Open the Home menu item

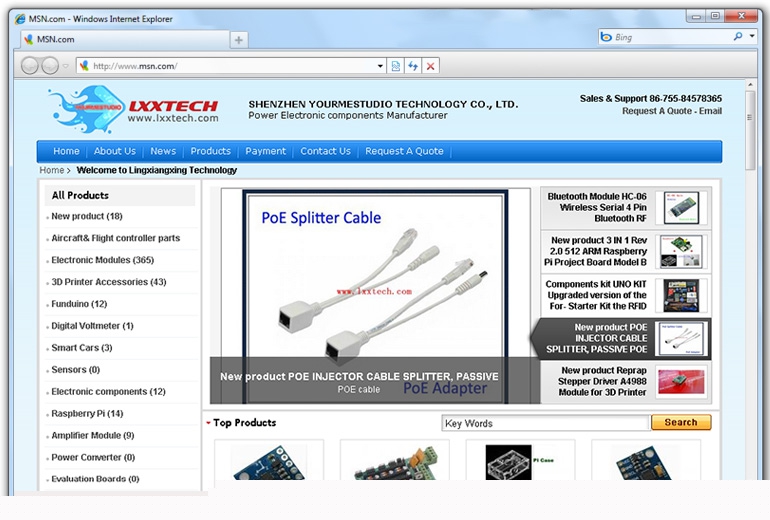pyautogui.click(x=66, y=151)
